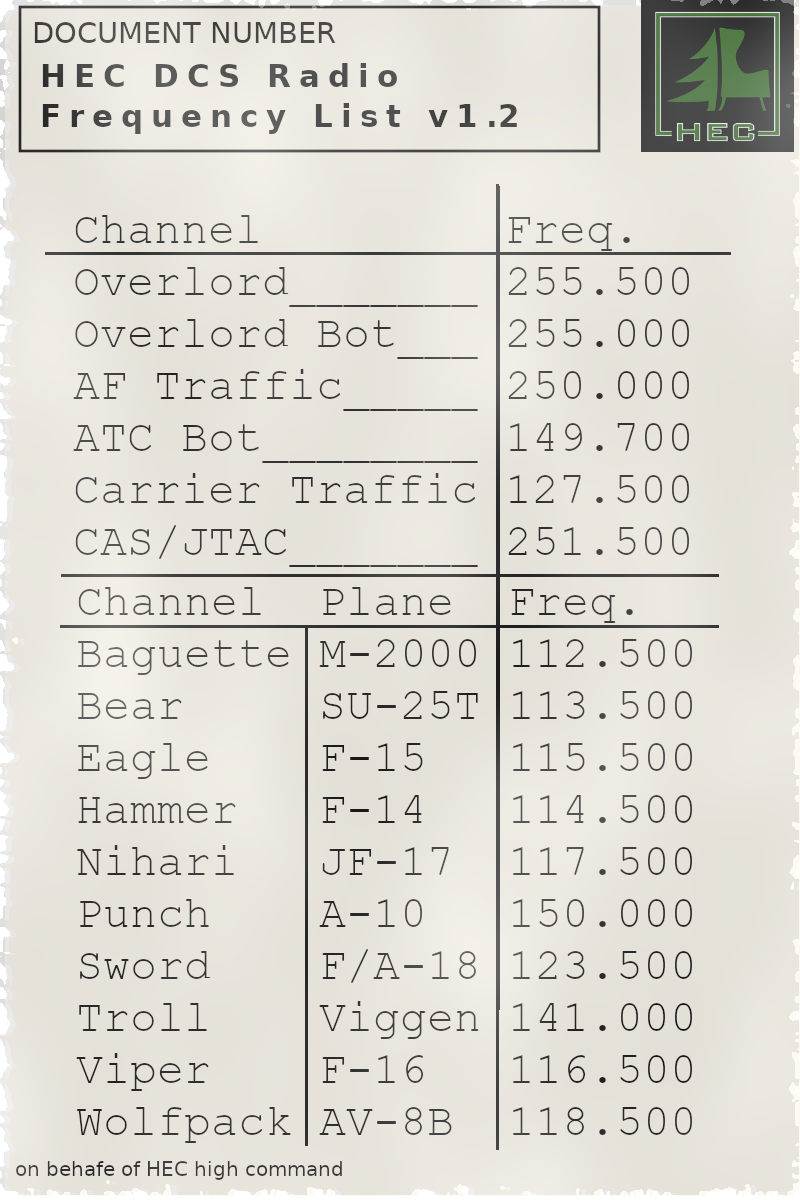Screen dimensions: 800x1200
Task: Select Carrier Traffic frequency 127.500
Action: tap(599, 491)
